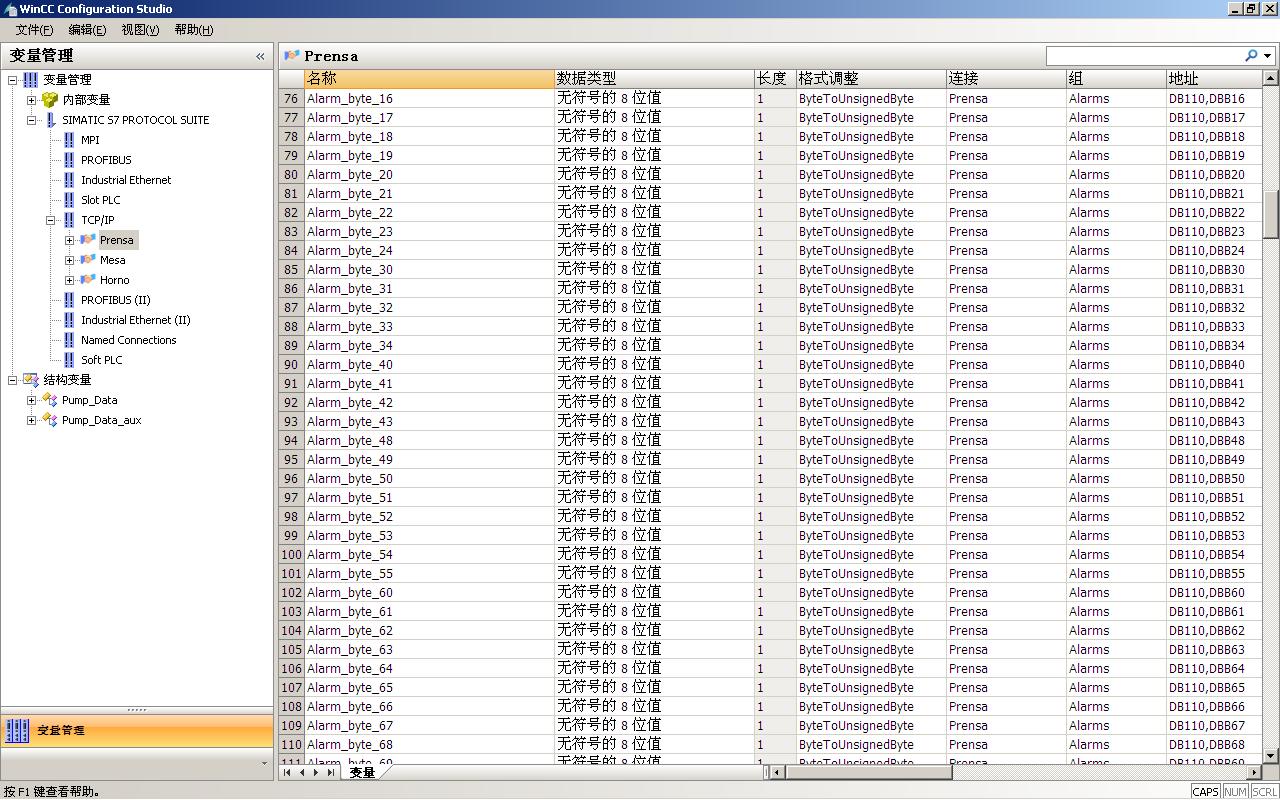Select the SIMATIC S7 PROTOCOL SUITE driver icon

click(x=50, y=120)
